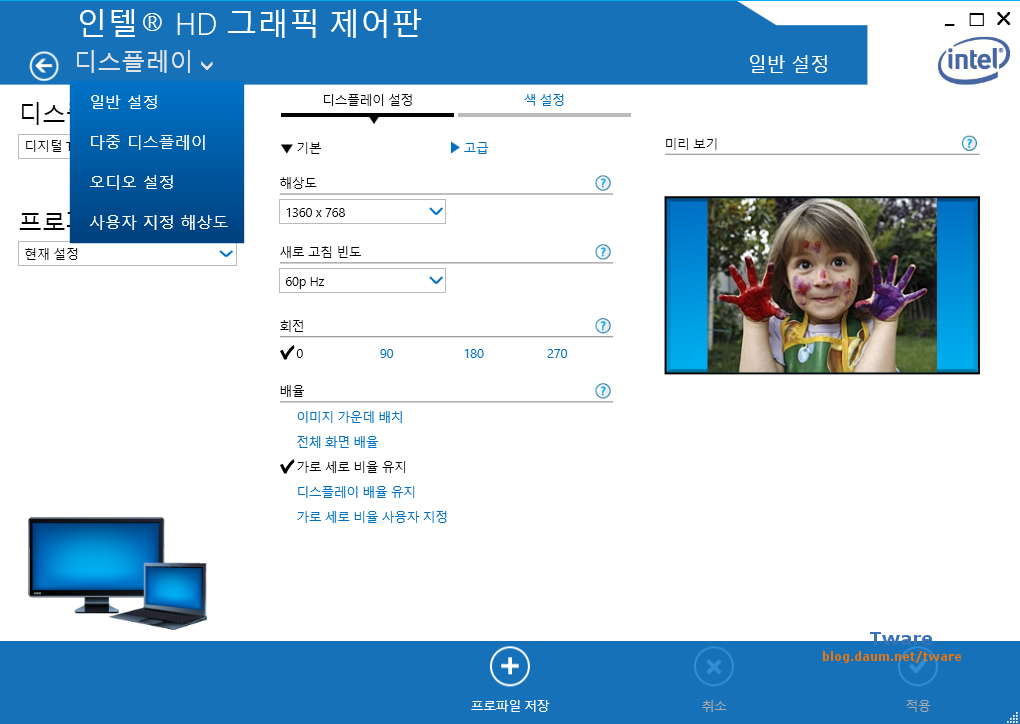Click the plus icon to save profile
This screenshot has width=1020, height=724.
[x=510, y=666]
